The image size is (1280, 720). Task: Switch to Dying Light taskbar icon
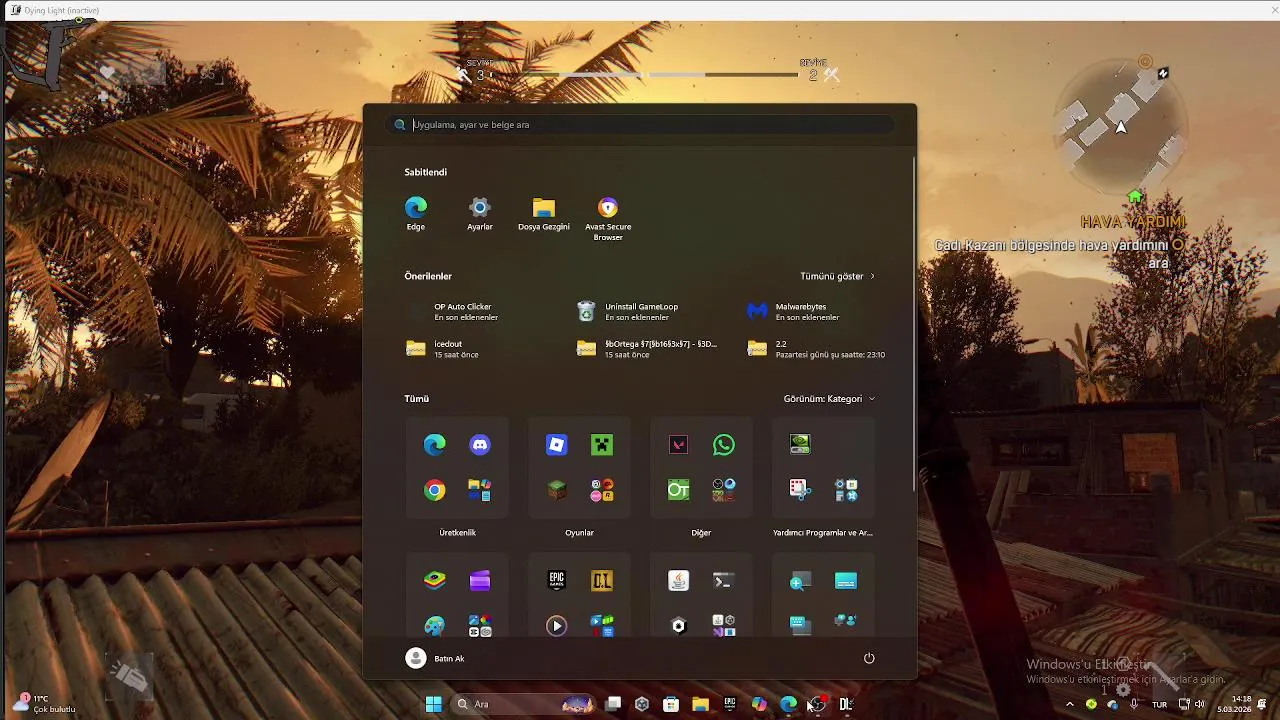[x=846, y=704]
